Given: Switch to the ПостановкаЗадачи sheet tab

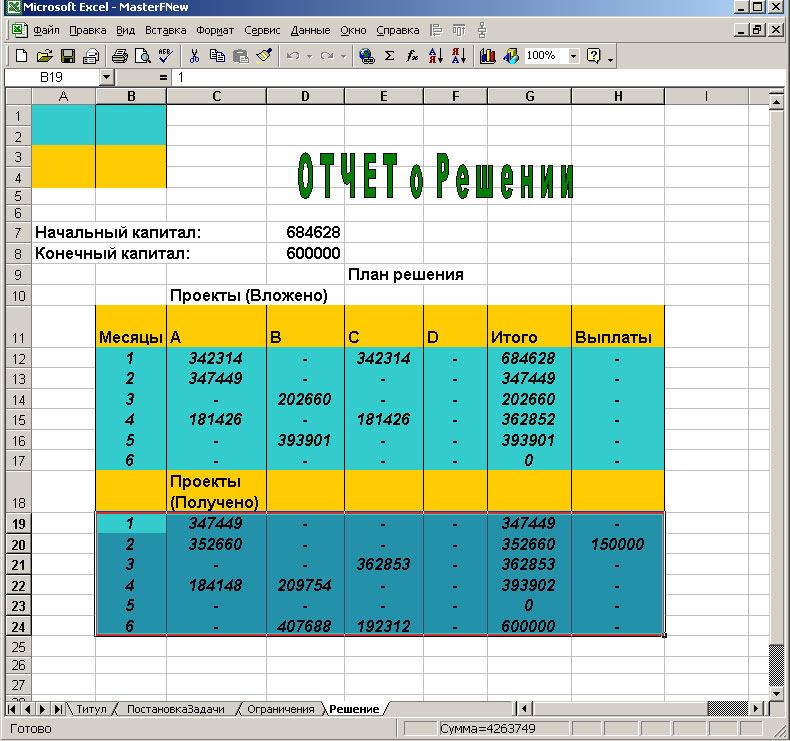Looking at the screenshot, I should 182,709.
